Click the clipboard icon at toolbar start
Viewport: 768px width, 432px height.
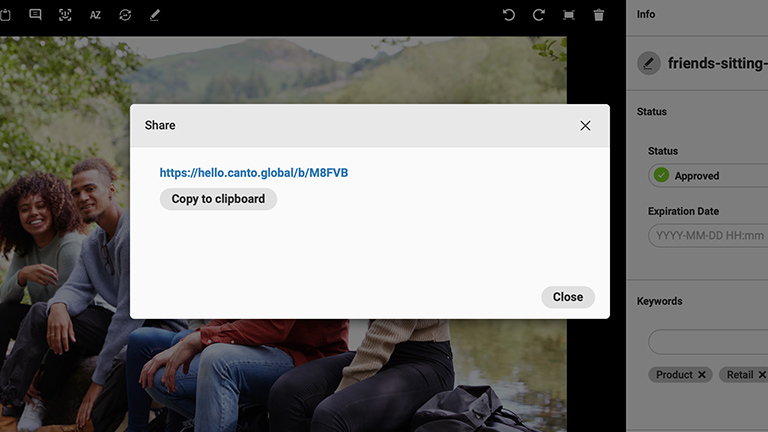point(5,15)
